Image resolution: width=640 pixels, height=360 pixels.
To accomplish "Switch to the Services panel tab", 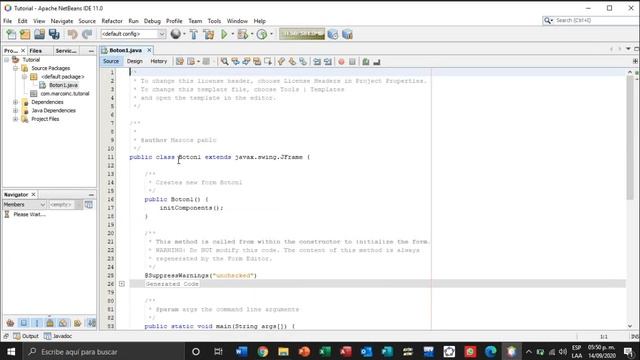I will tap(66, 51).
